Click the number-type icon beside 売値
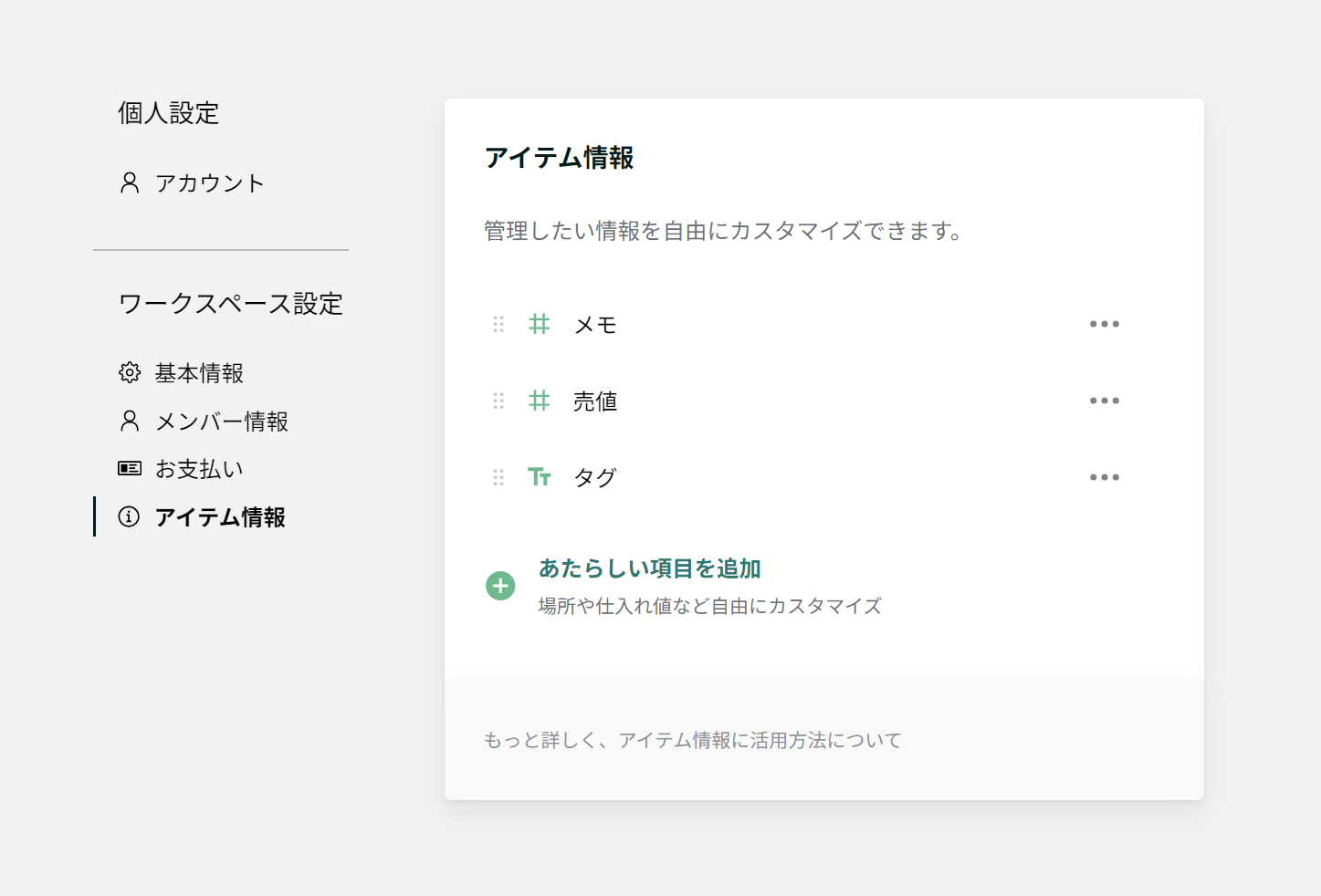This screenshot has height=896, width=1321. coord(540,401)
